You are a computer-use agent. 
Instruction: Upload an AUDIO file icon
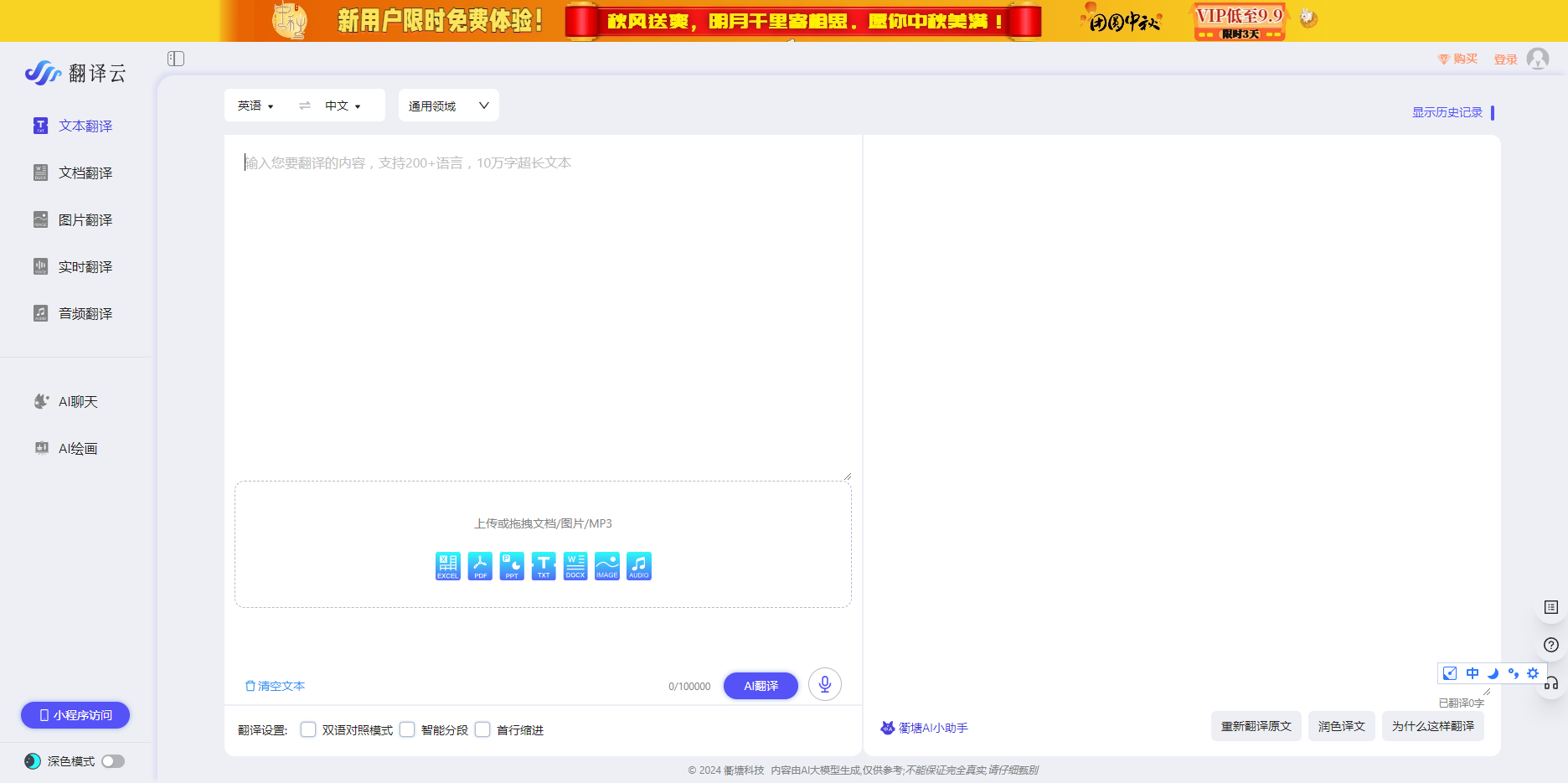[x=639, y=566]
